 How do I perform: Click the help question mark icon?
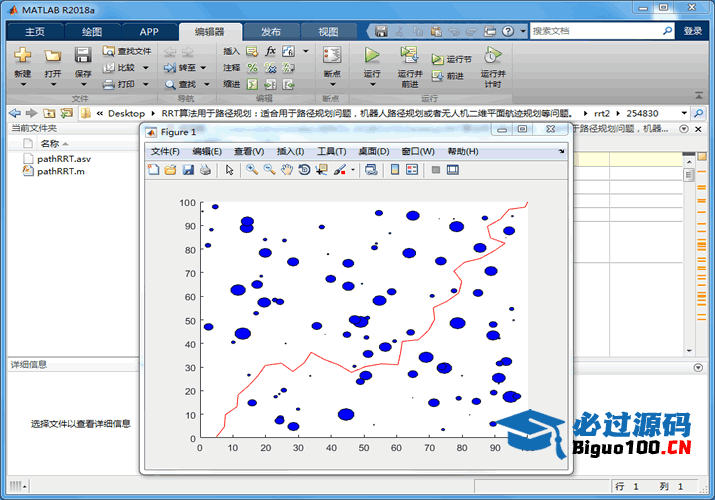click(508, 31)
